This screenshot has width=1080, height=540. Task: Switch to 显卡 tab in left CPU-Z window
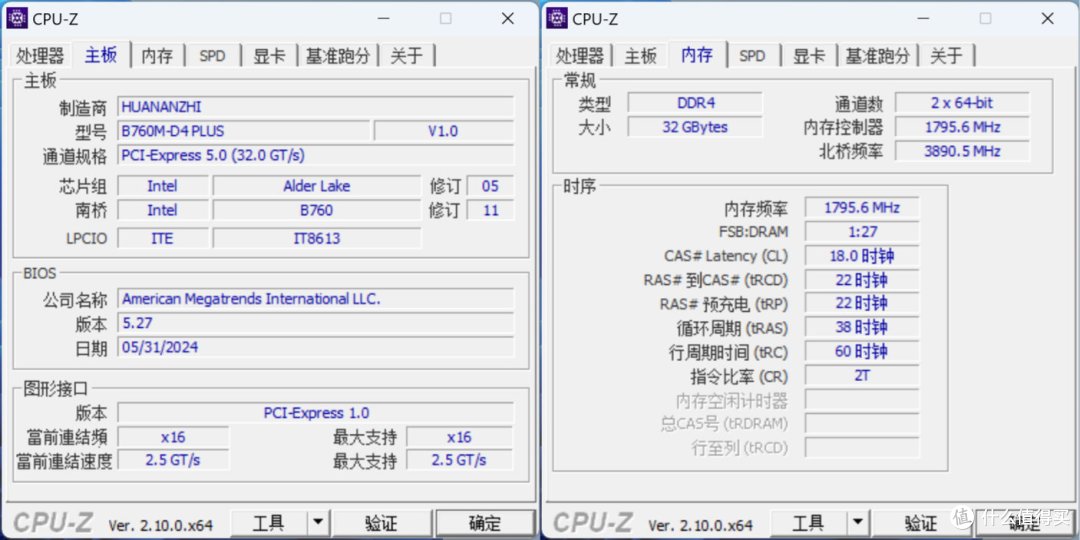tap(269, 56)
